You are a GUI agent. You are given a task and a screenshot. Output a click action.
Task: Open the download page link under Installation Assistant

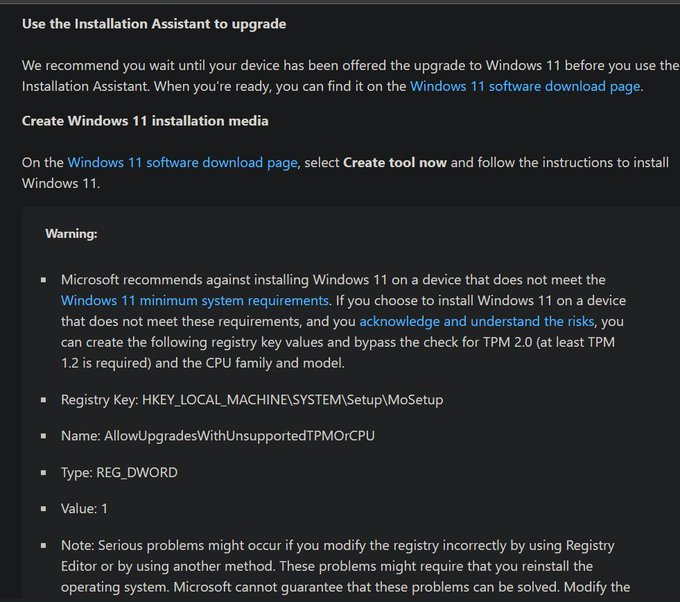tap(524, 86)
